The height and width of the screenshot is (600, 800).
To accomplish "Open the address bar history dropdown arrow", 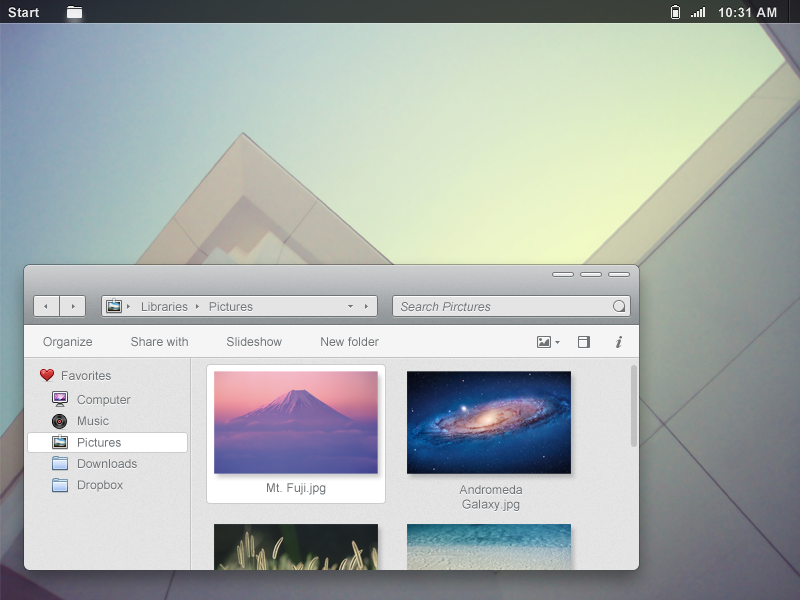I will (351, 306).
